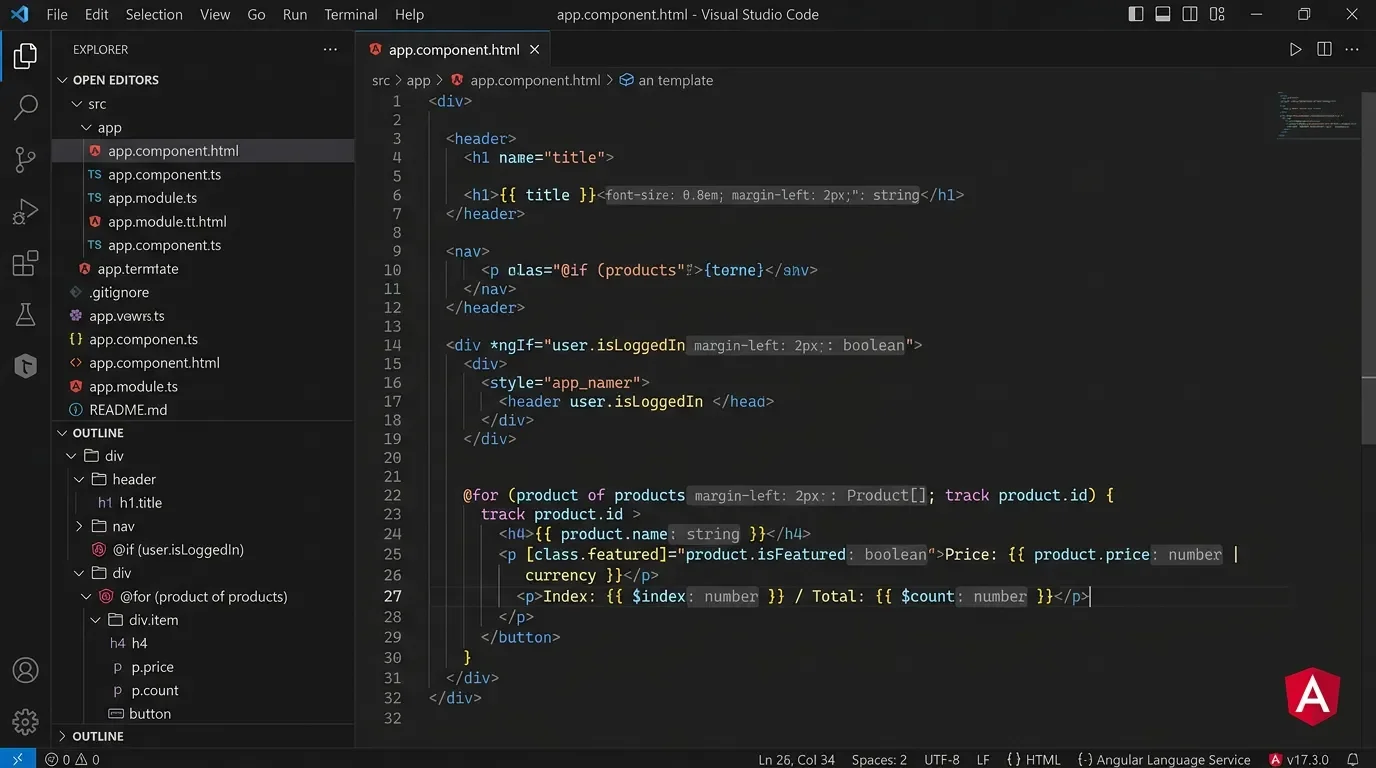Image resolution: width=1376 pixels, height=768 pixels.
Task: Open the View menu
Action: coord(215,14)
